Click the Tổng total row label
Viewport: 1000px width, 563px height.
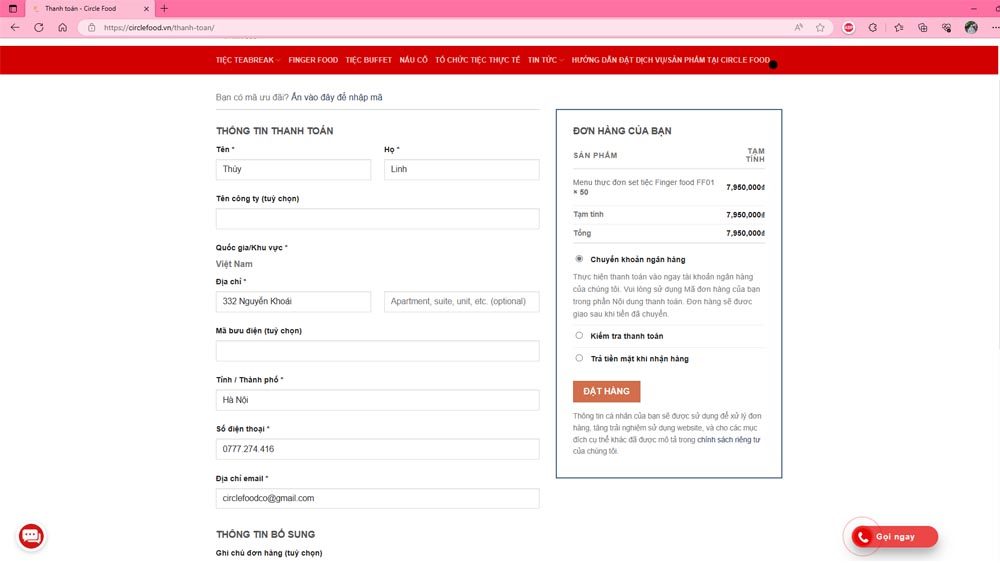[x=582, y=233]
